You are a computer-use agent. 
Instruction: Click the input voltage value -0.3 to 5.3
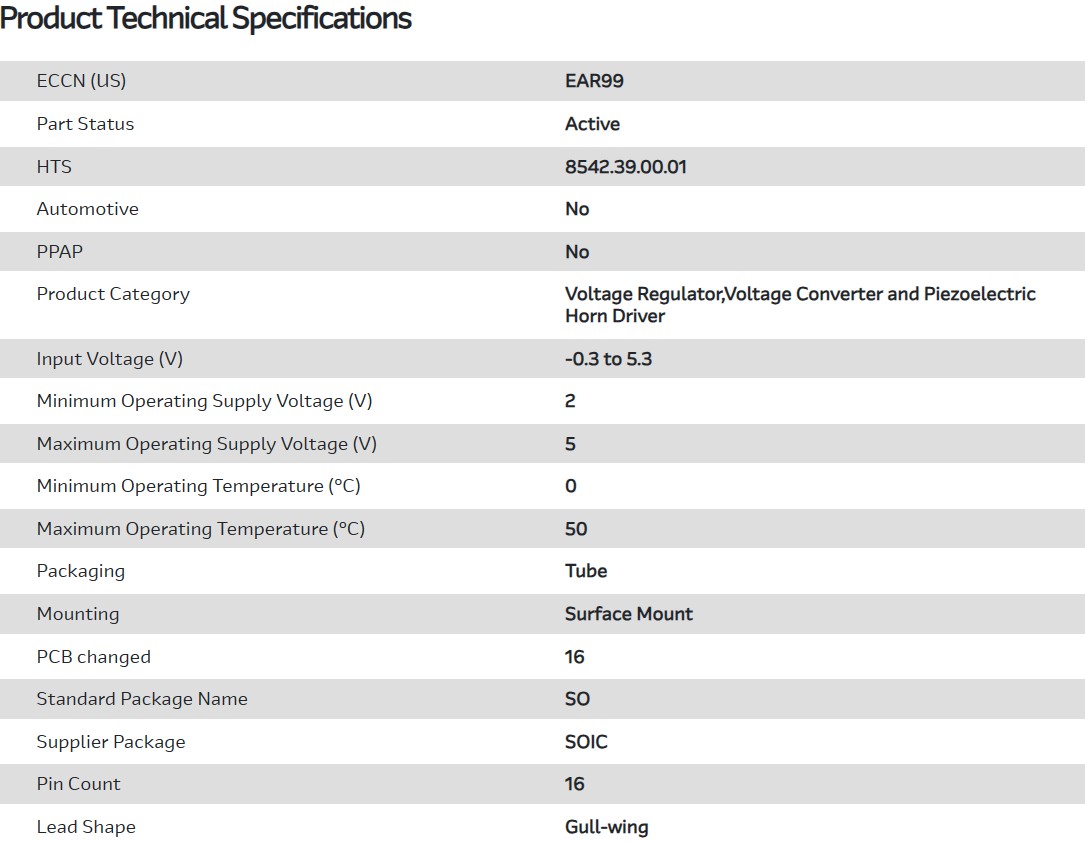point(608,359)
